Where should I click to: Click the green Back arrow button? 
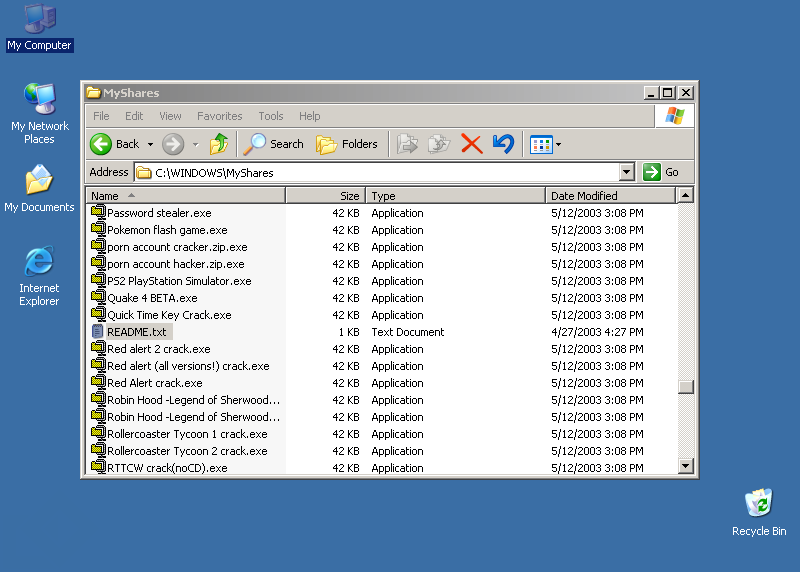pos(101,144)
